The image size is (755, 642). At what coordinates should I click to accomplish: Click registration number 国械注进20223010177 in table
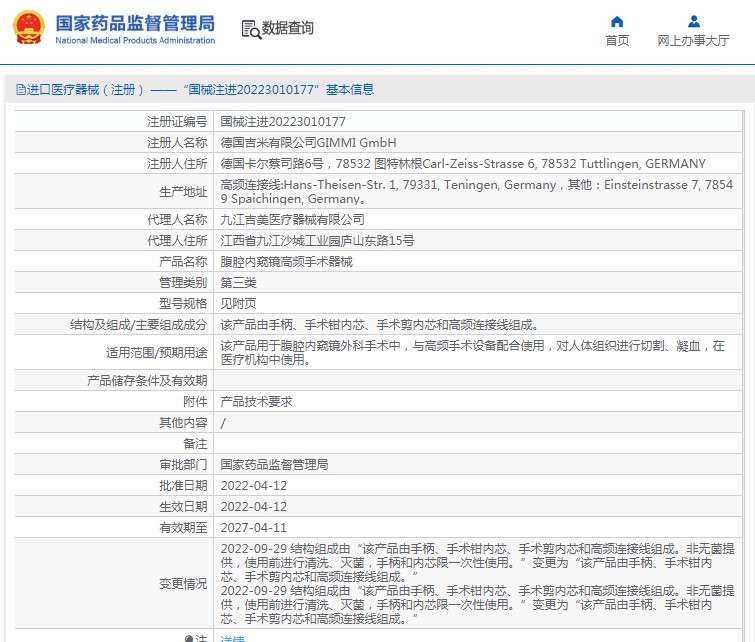tap(283, 121)
